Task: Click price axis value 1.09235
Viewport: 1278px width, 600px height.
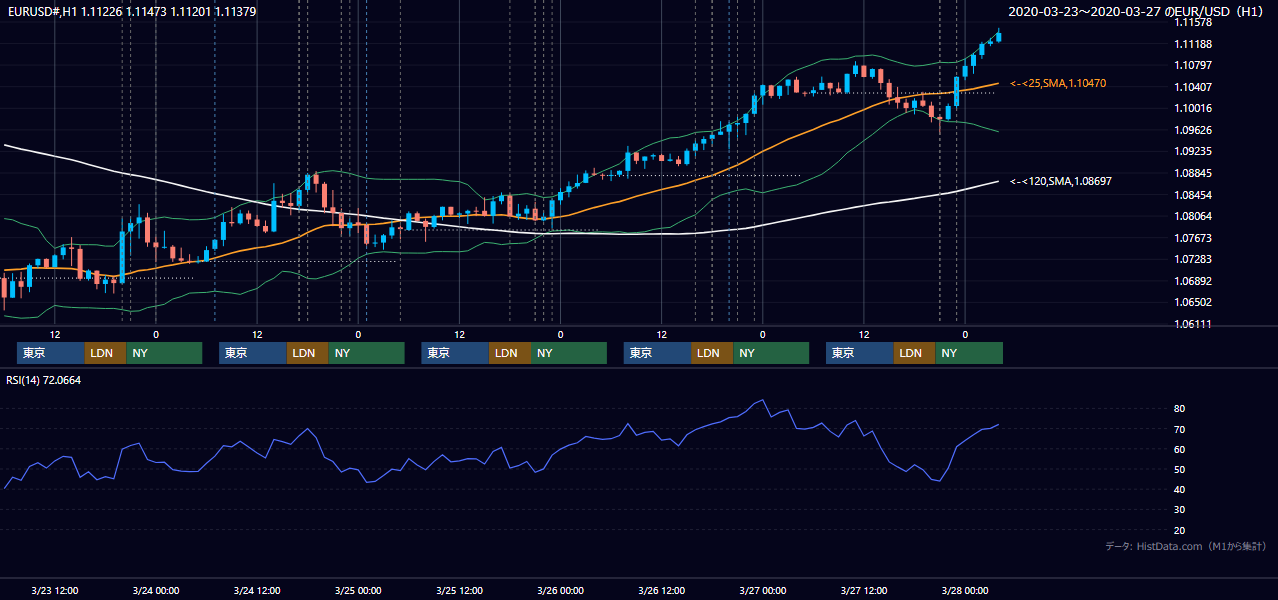Action: click(x=1192, y=152)
